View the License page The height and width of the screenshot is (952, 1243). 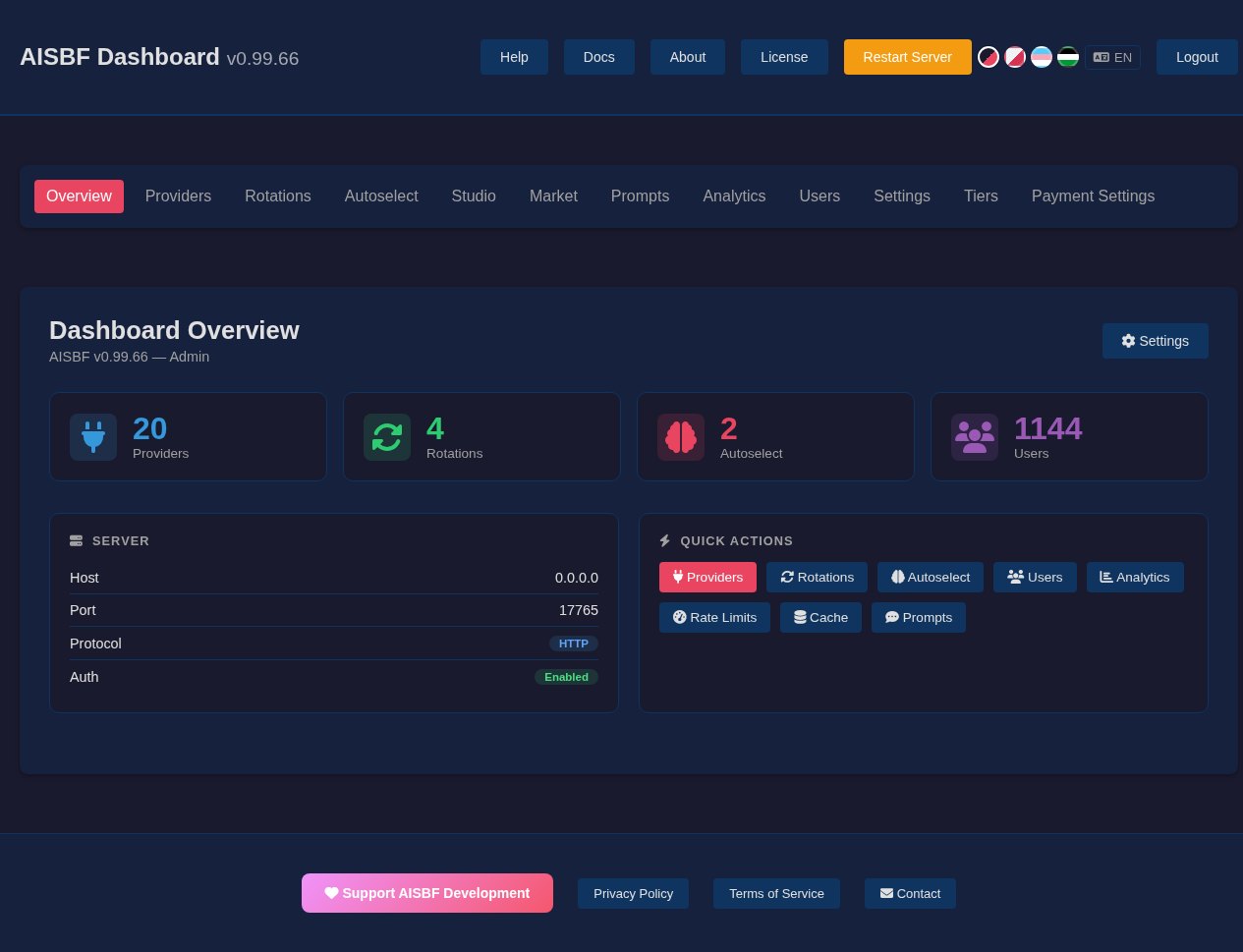pos(784,57)
